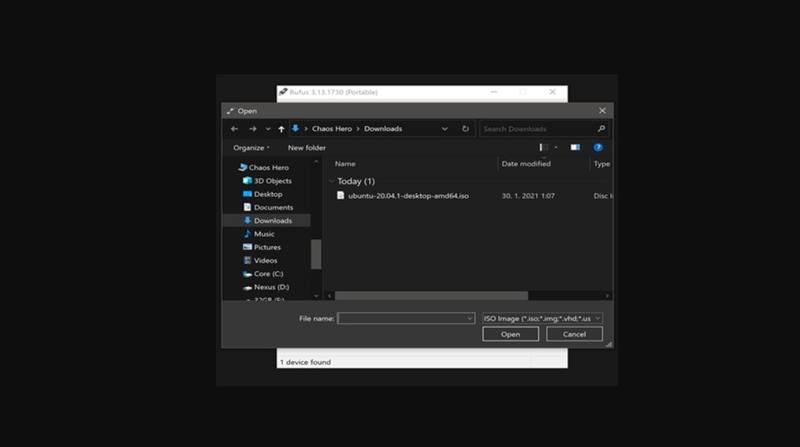The image size is (800, 447).
Task: Select Chaos Hero in the address path
Action: click(x=332, y=129)
